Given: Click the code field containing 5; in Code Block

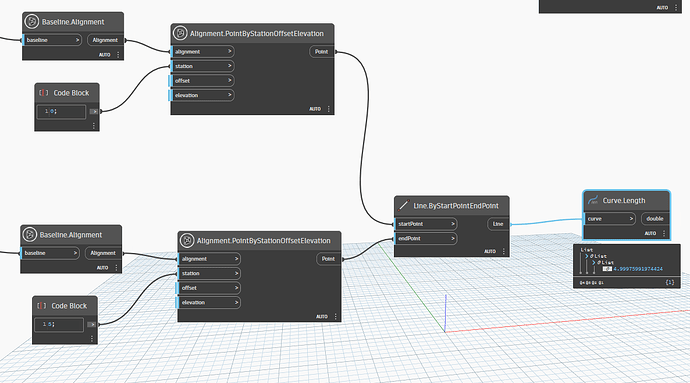Looking at the screenshot, I should pyautogui.click(x=59, y=324).
